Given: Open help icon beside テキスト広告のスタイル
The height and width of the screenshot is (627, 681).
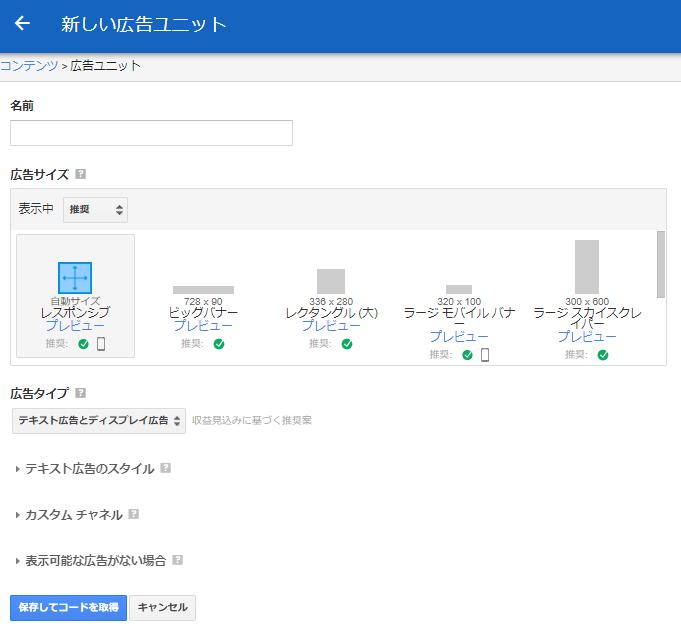Looking at the screenshot, I should point(165,468).
